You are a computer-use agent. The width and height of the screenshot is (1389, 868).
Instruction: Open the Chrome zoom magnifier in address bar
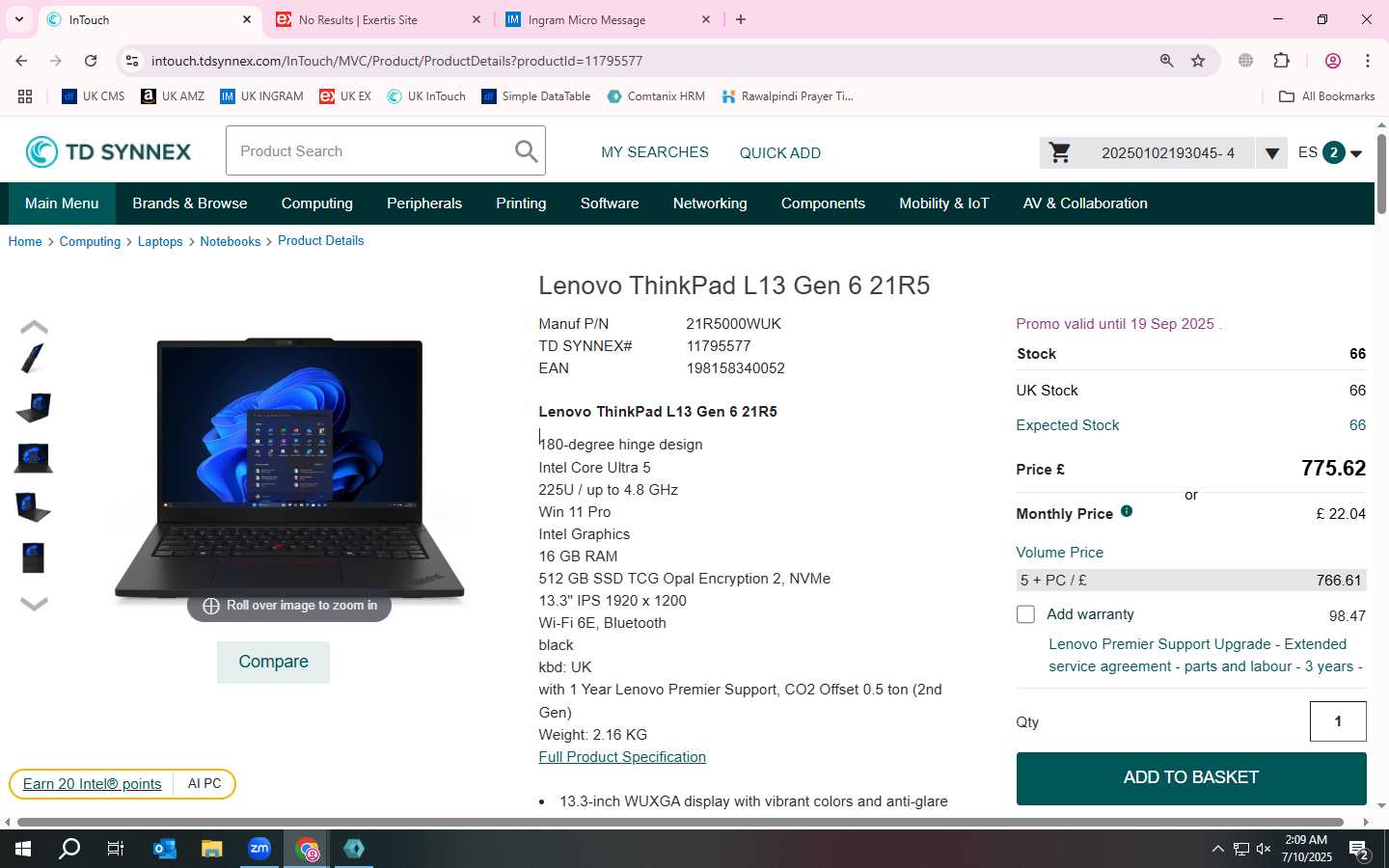1166,61
